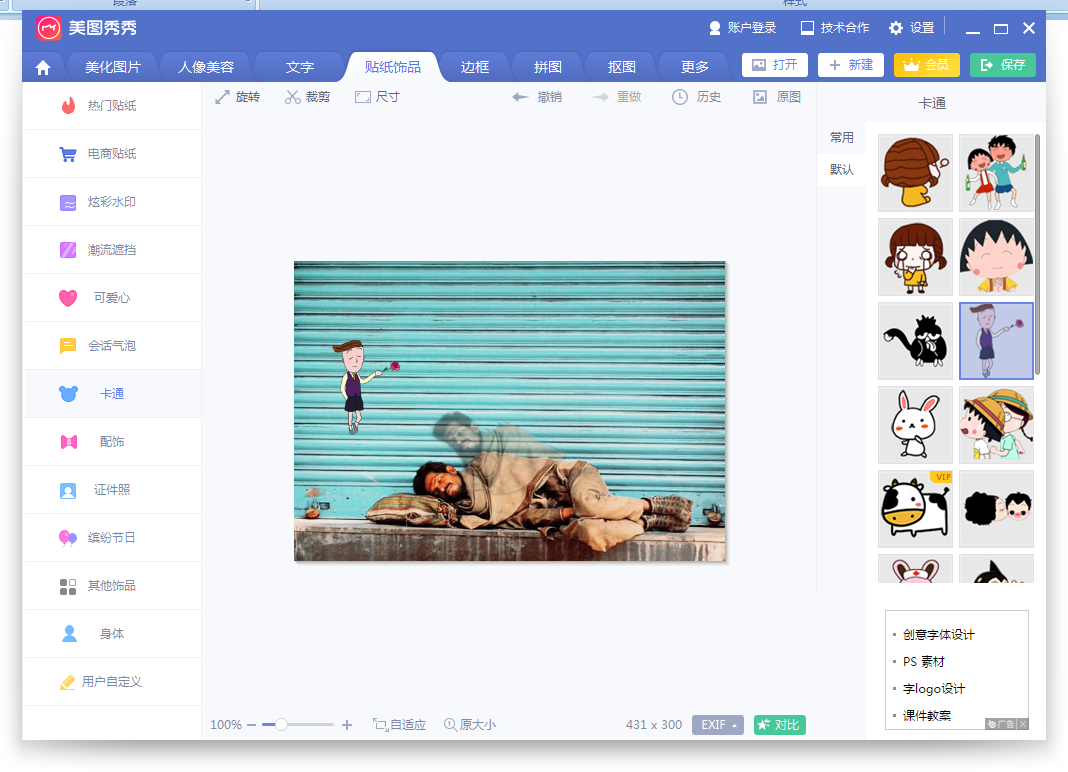Screen dimensions: 1068x772
Task: Switch to the 抠图 cutout tab
Action: pos(621,67)
